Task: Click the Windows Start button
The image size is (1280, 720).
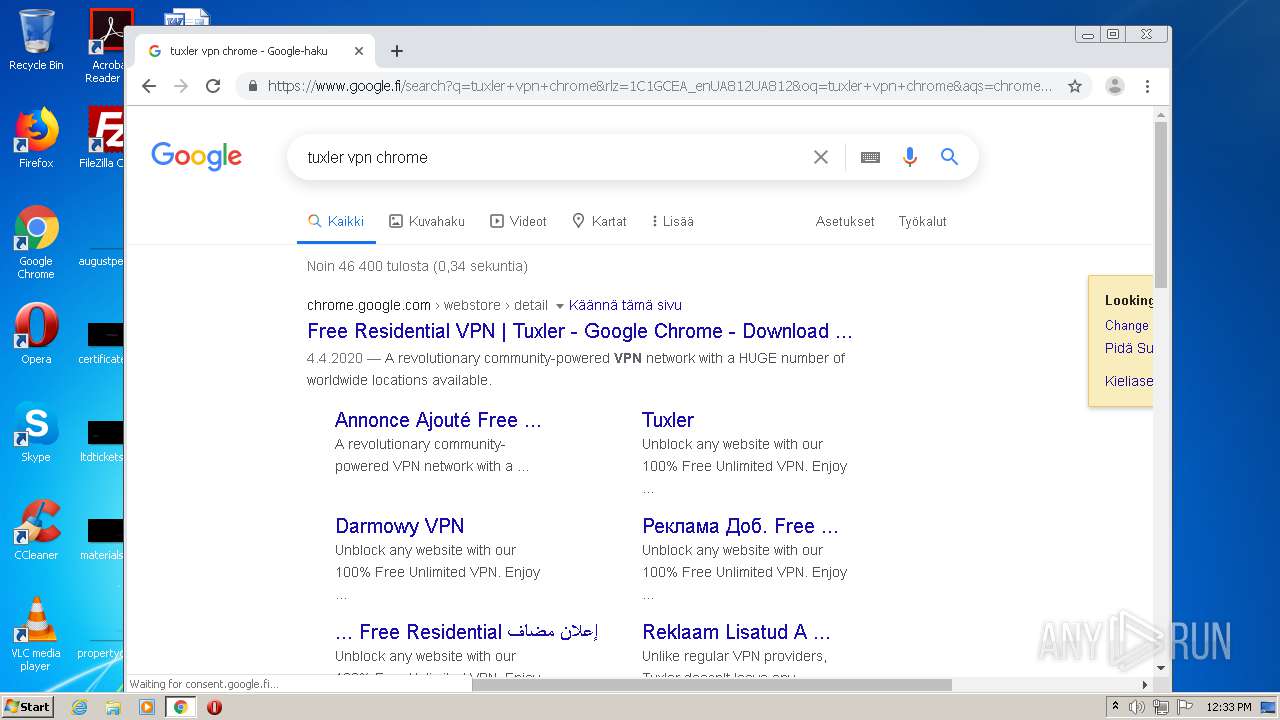Action: point(28,707)
